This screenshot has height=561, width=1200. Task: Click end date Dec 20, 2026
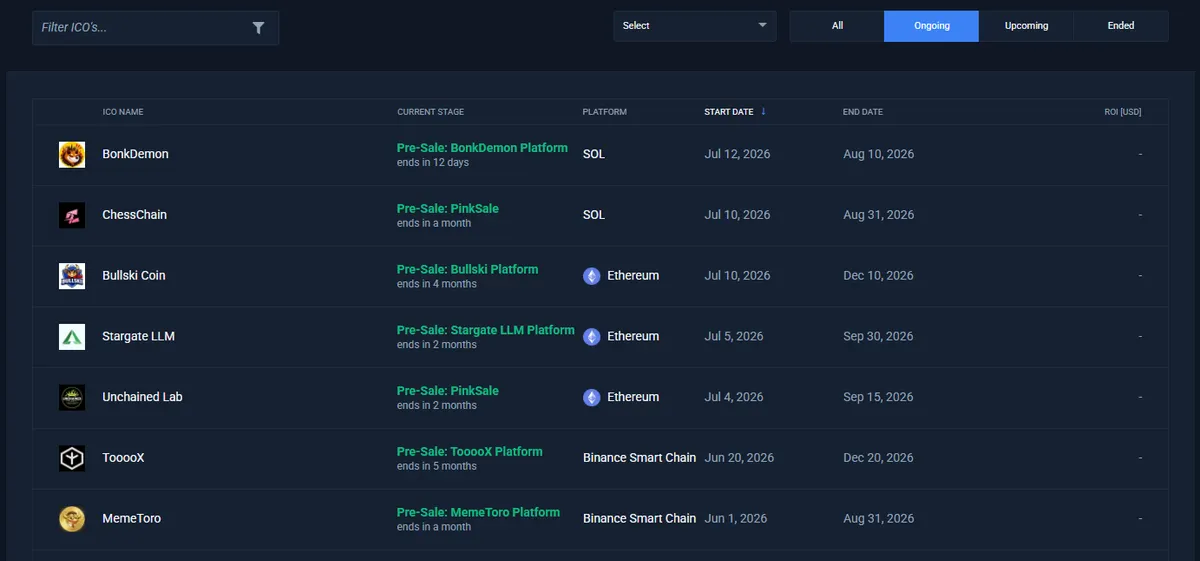pos(878,458)
